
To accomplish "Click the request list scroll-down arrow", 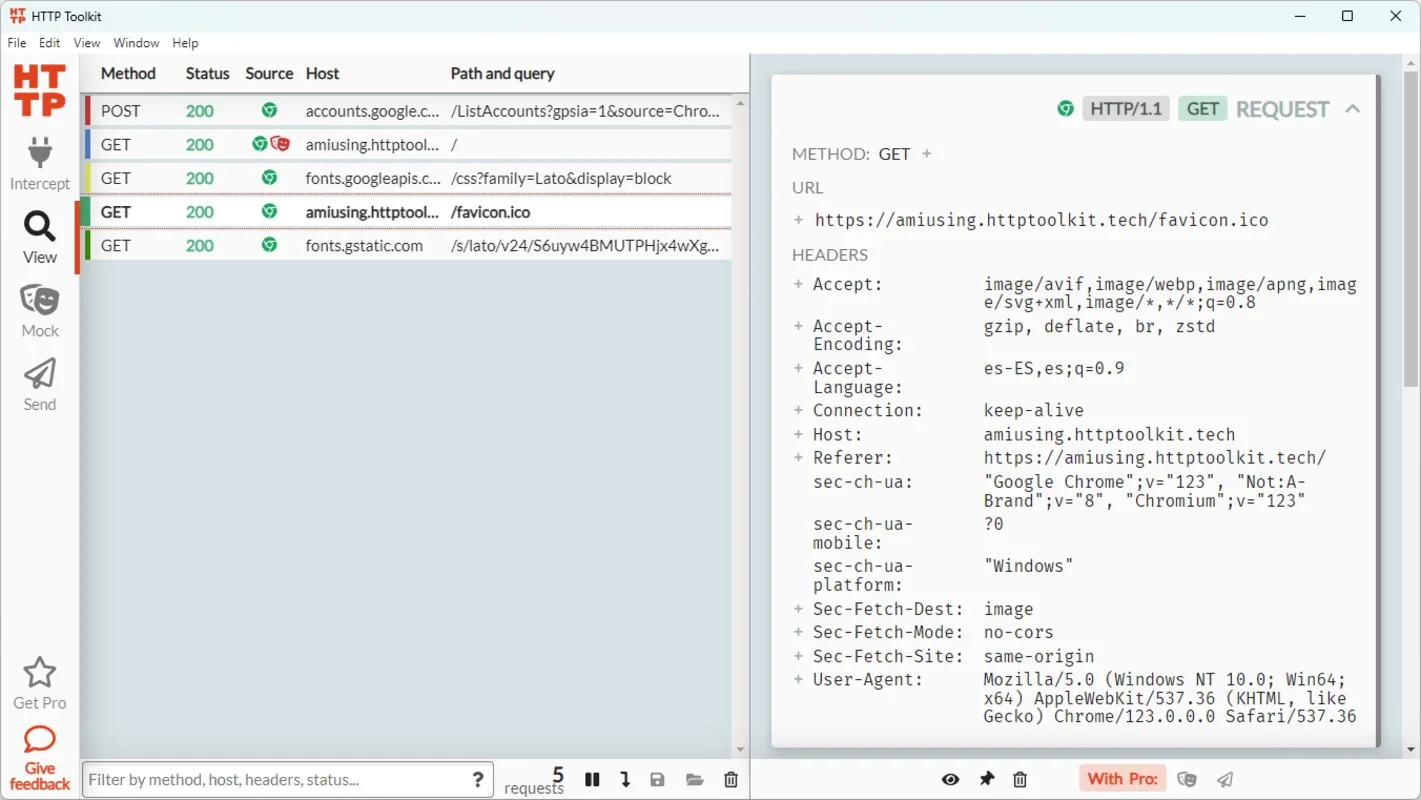I will [741, 749].
